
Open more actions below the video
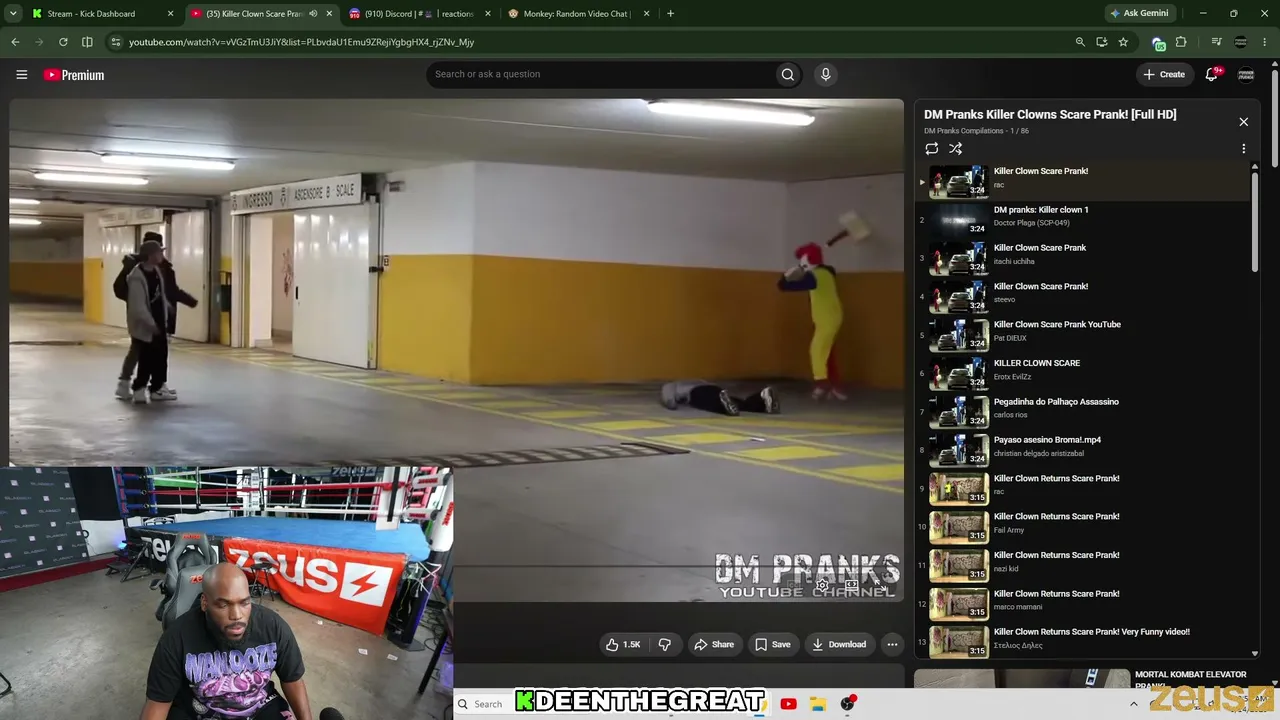point(892,645)
